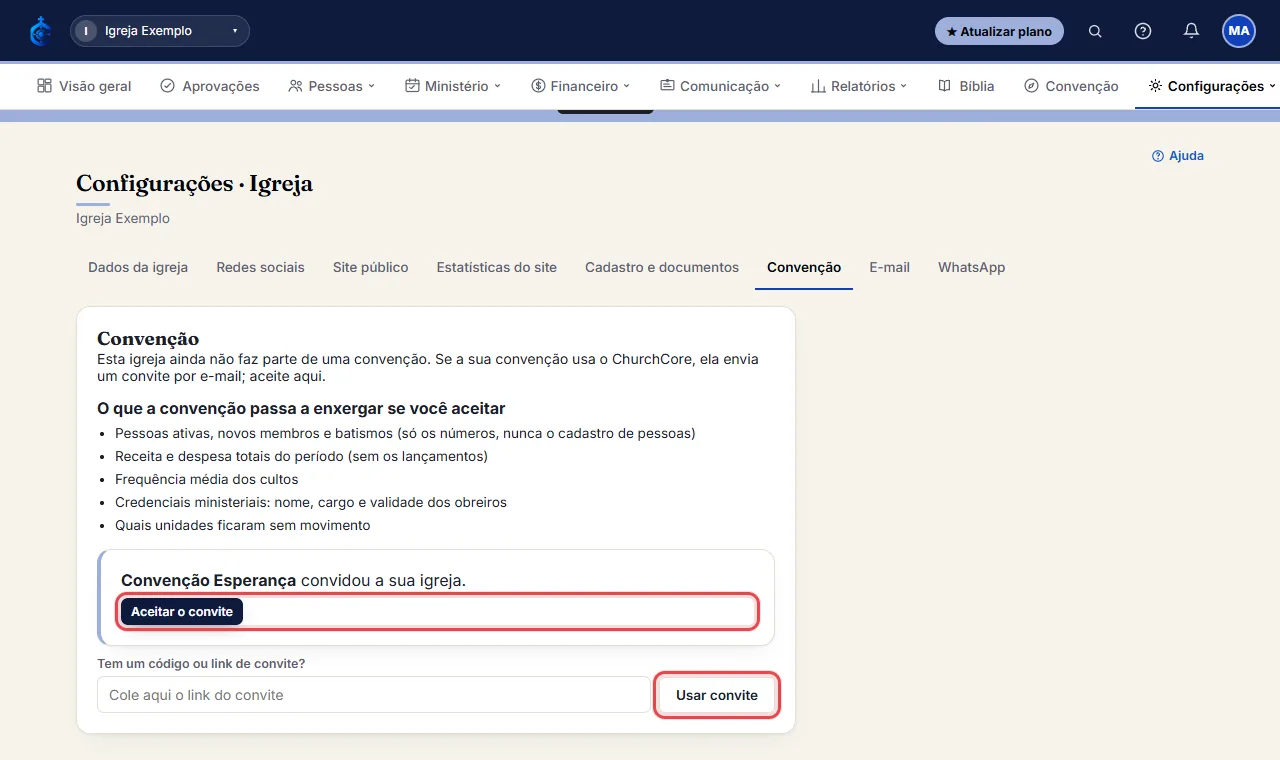Viewport: 1280px width, 760px height.
Task: Expand the Igreja Exemplo church selector
Action: point(160,31)
